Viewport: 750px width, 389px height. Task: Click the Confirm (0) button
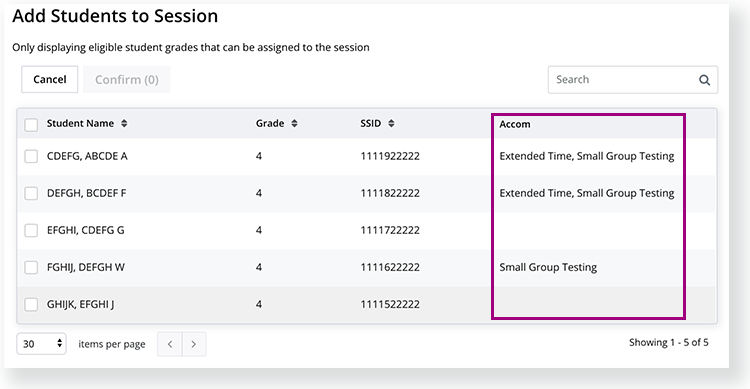click(x=127, y=79)
